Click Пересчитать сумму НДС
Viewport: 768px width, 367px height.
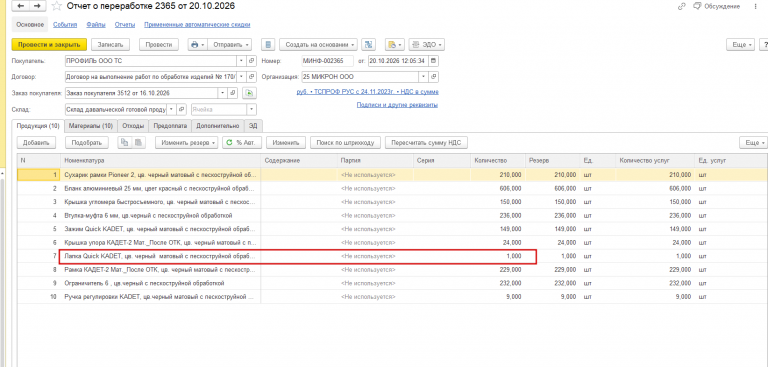(427, 143)
